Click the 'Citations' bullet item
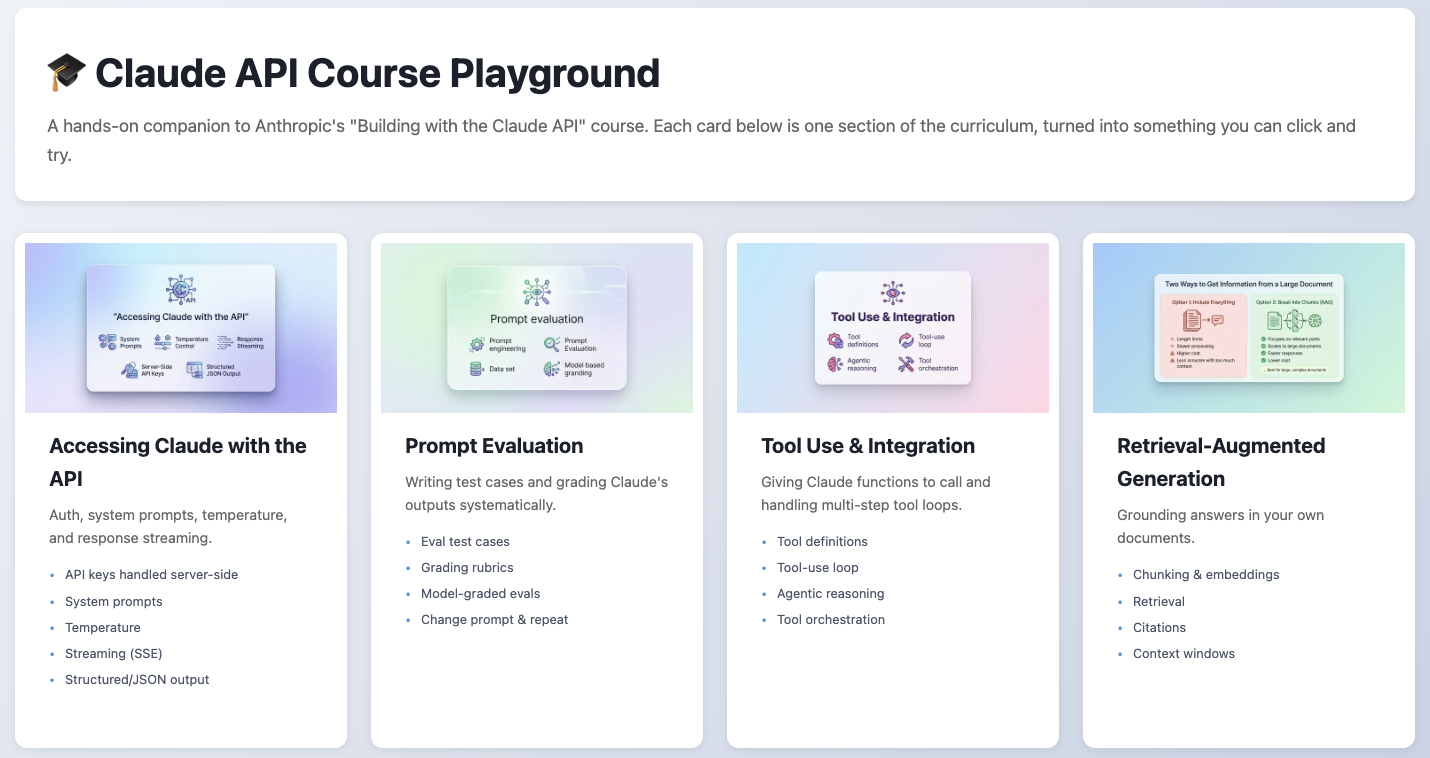The height and width of the screenshot is (758, 1430). coord(1159,628)
